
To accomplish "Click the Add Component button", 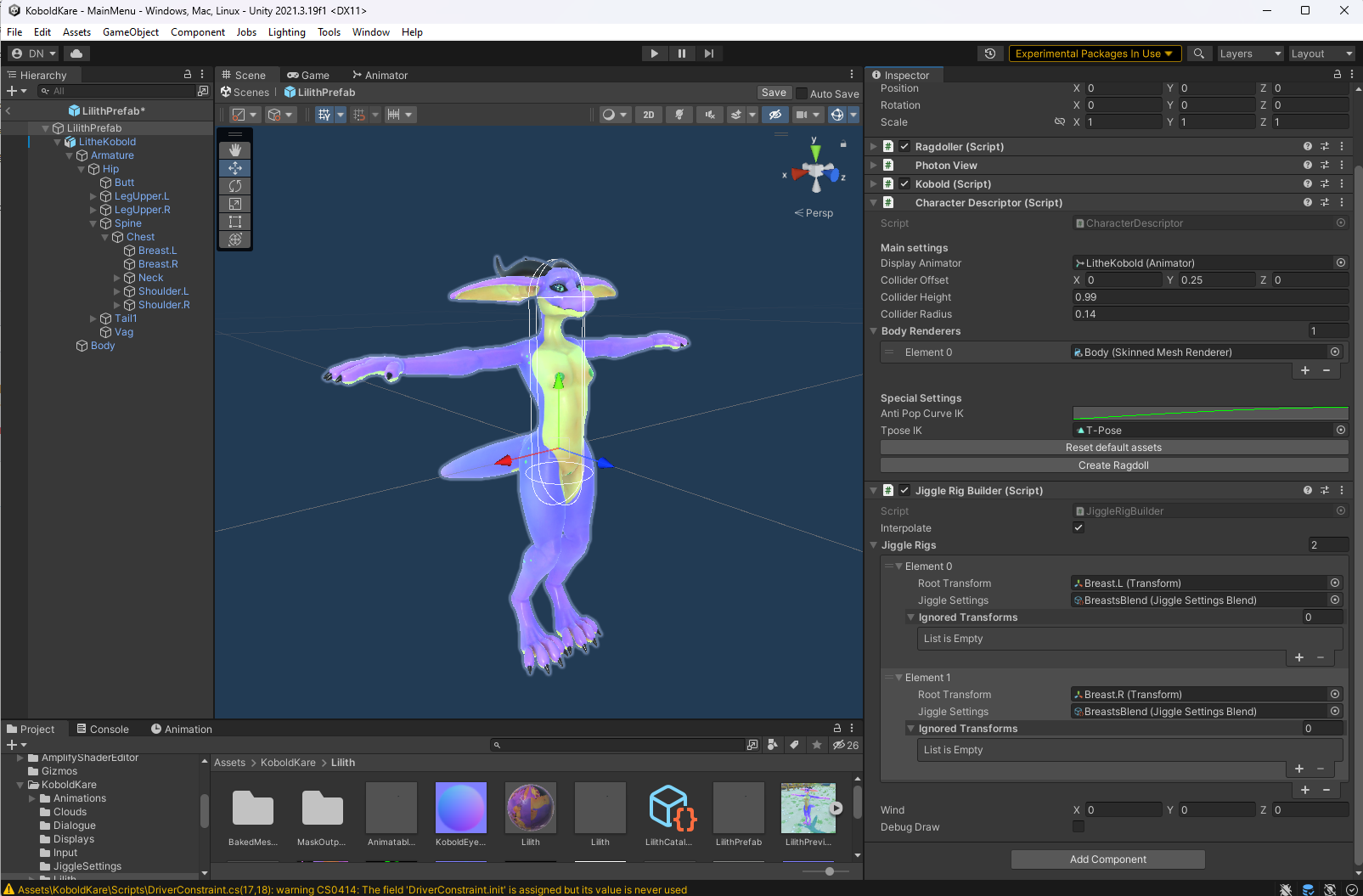I will coord(1108,859).
